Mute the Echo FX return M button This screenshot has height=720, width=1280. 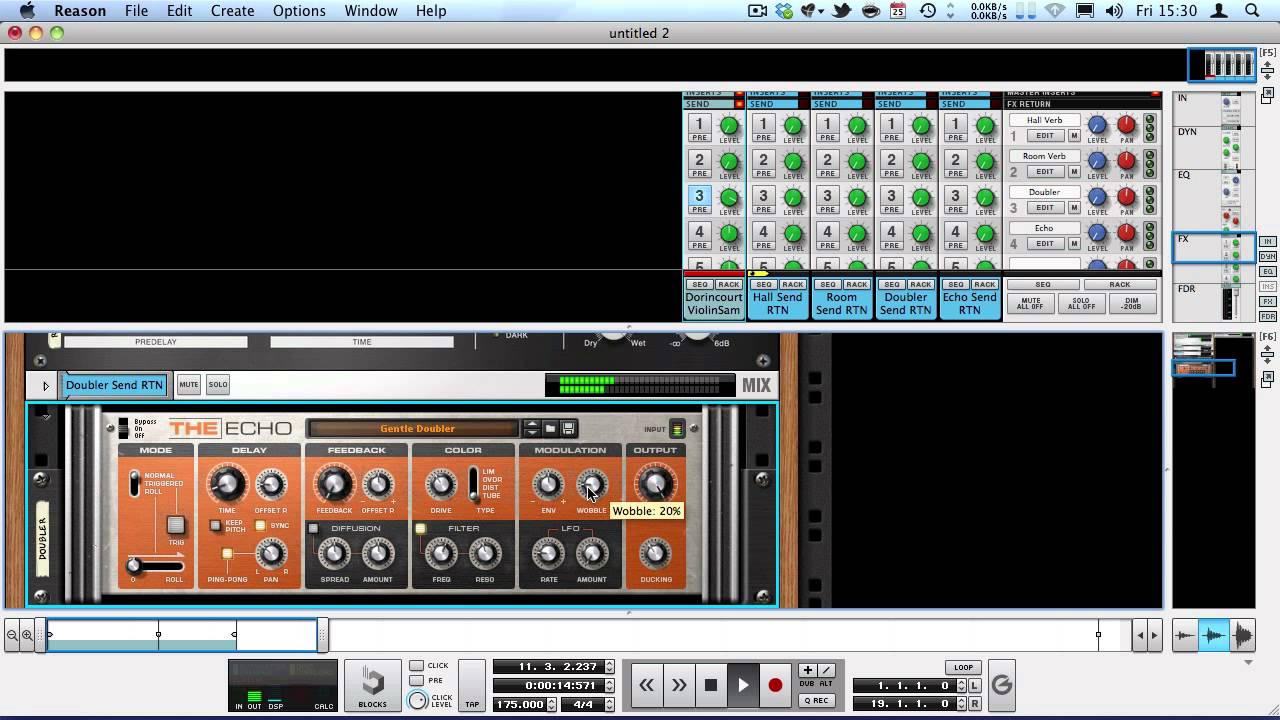coord(1074,244)
